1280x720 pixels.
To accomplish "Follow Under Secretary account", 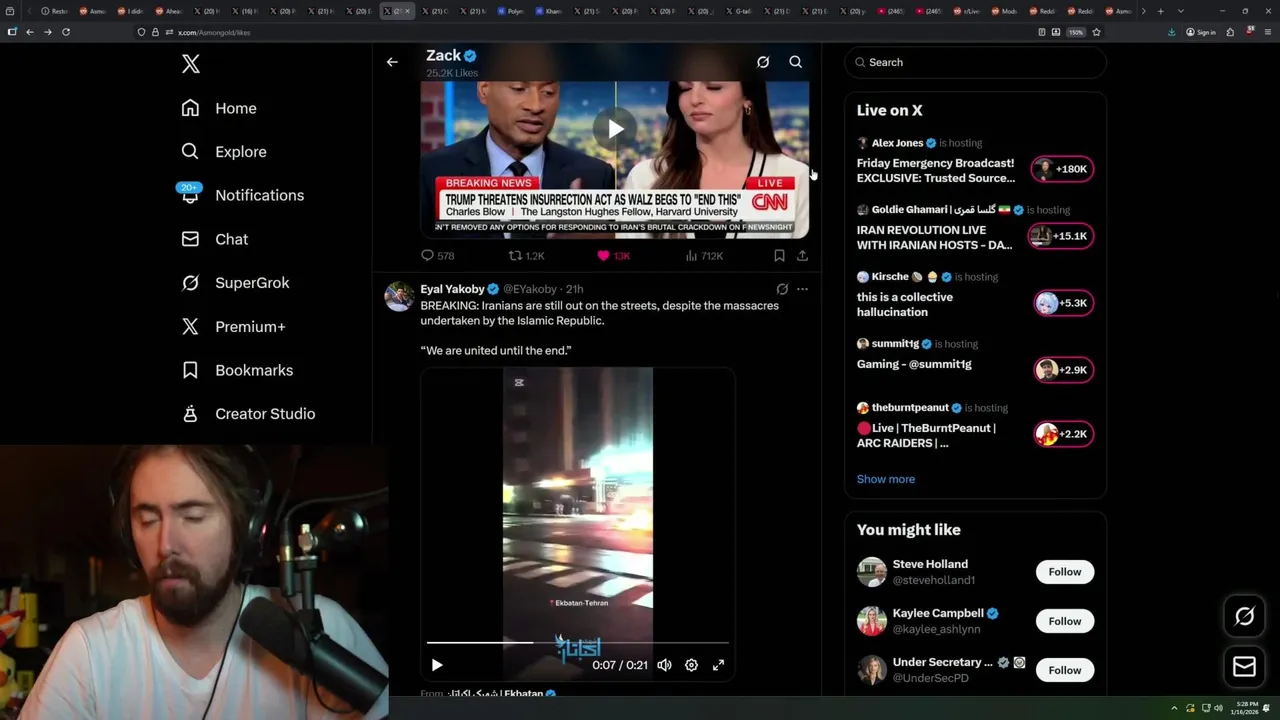I will point(1065,670).
